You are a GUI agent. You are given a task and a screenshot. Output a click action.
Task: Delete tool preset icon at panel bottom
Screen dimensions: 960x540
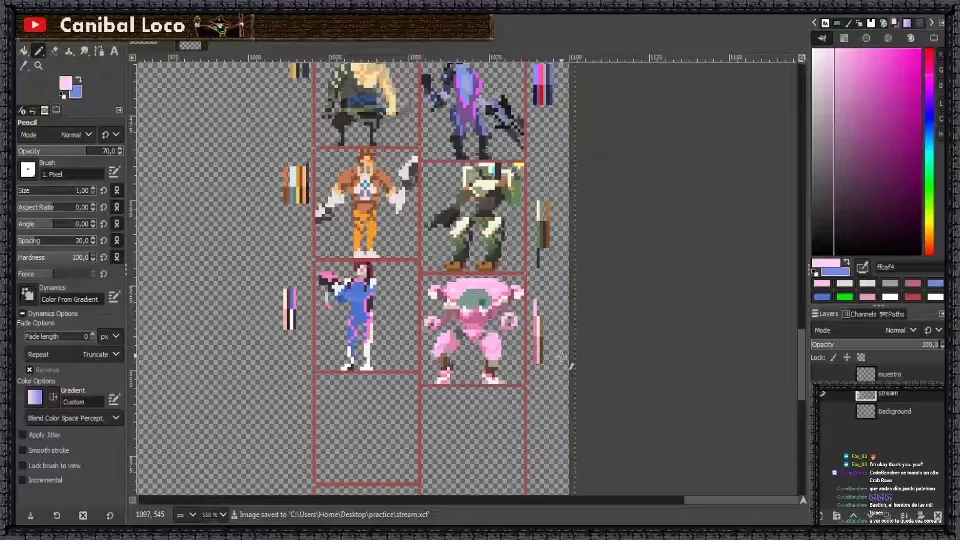(x=83, y=516)
